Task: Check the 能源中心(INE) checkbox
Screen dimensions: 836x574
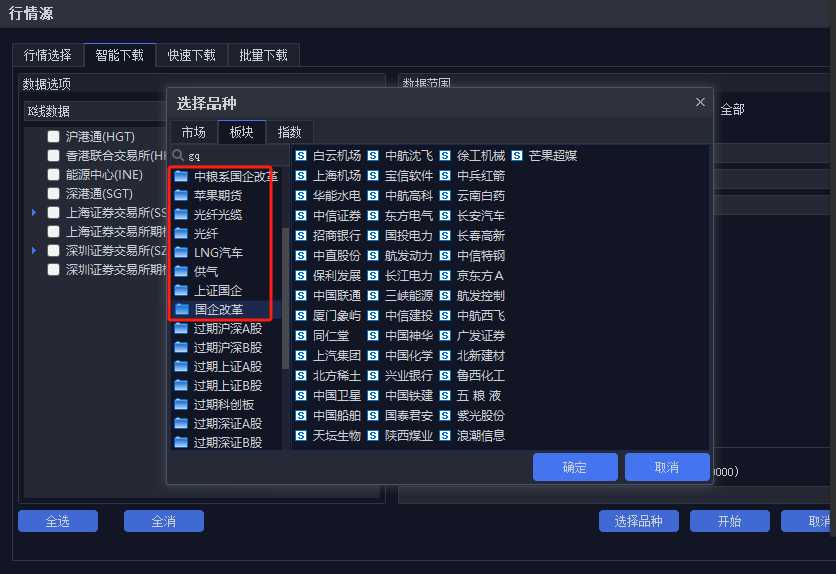Action: tap(53, 174)
